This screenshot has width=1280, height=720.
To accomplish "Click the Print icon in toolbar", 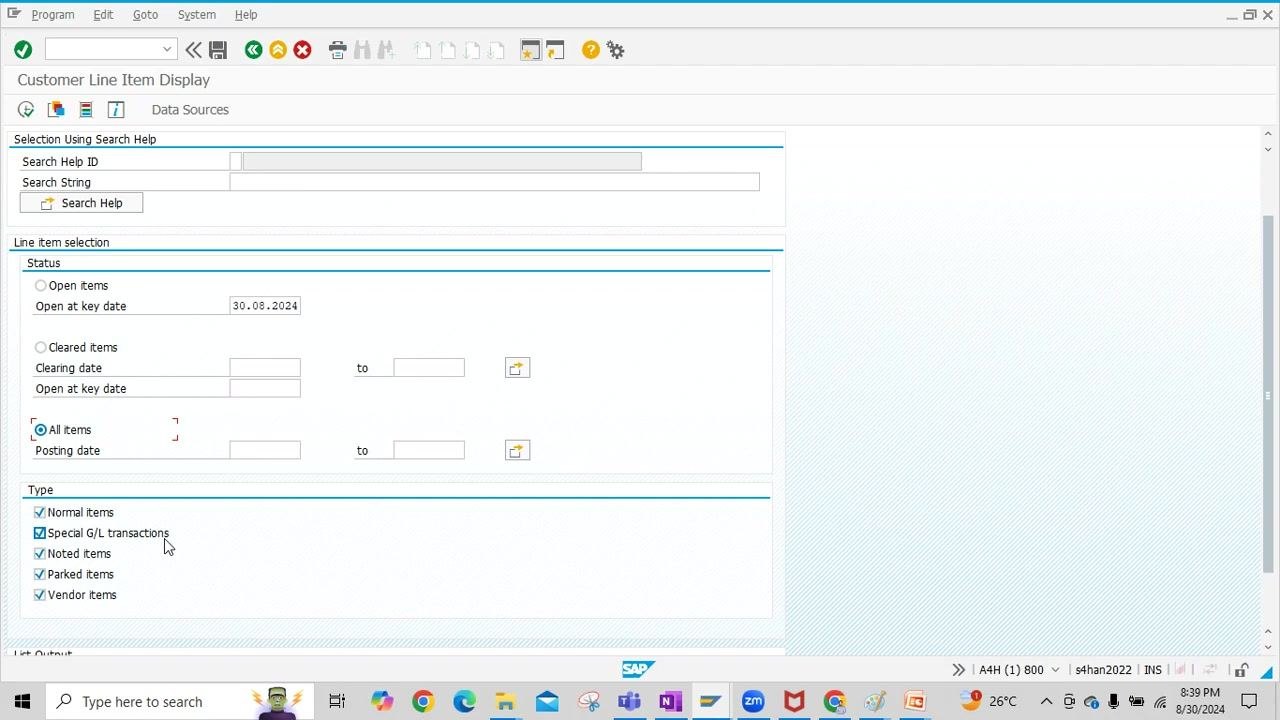I will coord(338,50).
